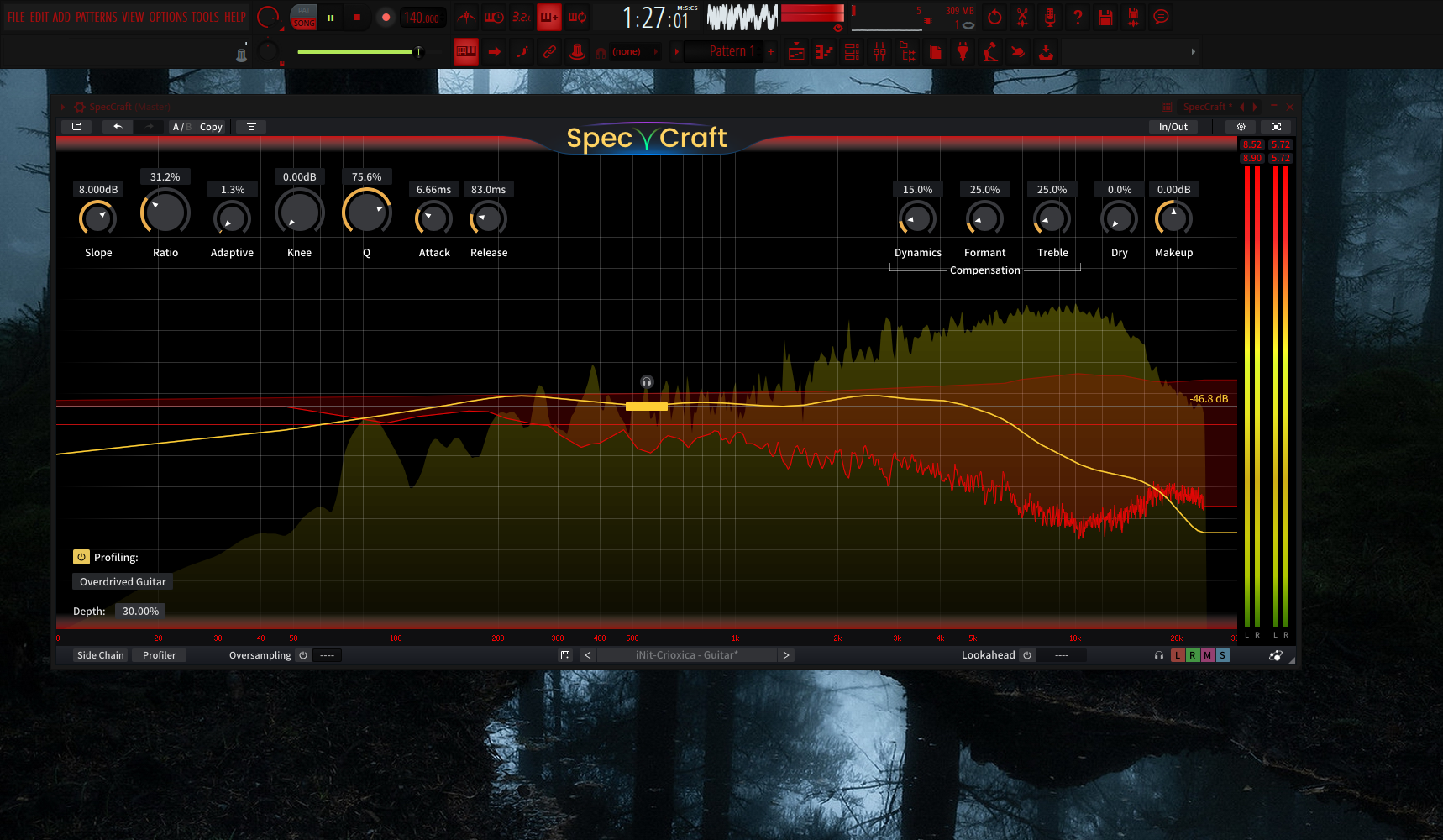
Task: Open the EDIT menu
Action: pos(39,17)
